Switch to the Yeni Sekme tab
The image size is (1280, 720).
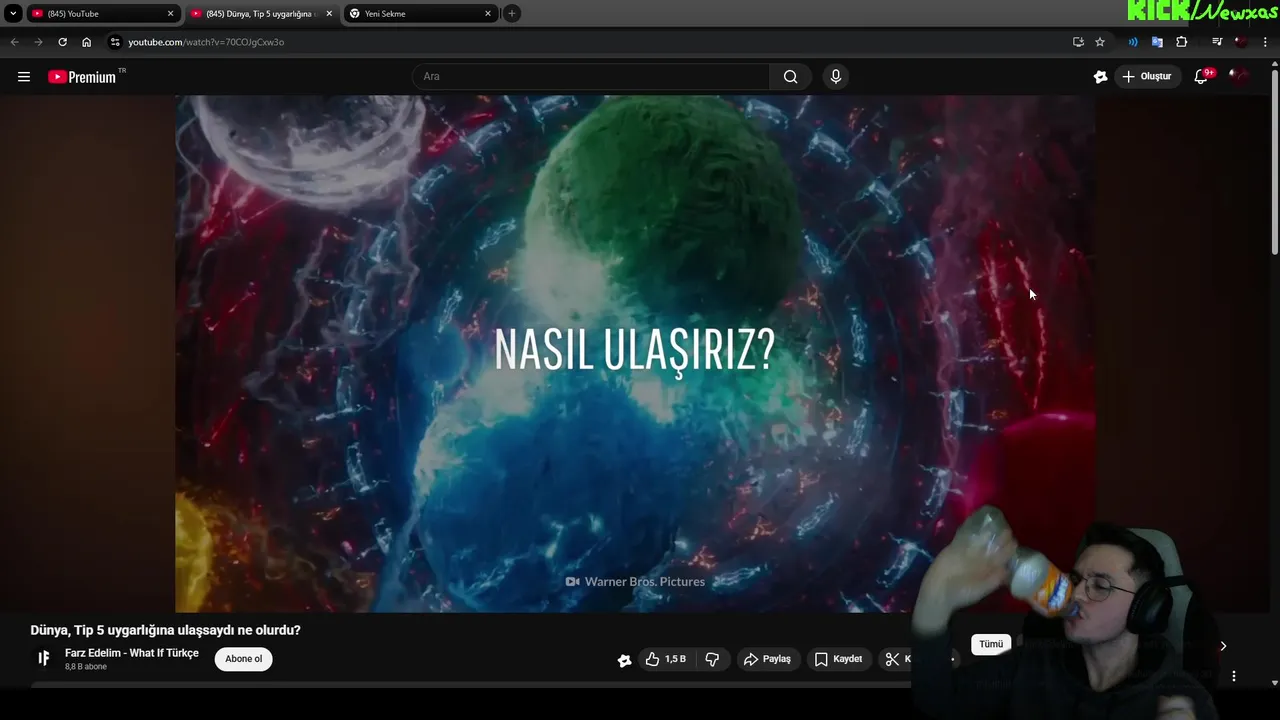point(420,14)
